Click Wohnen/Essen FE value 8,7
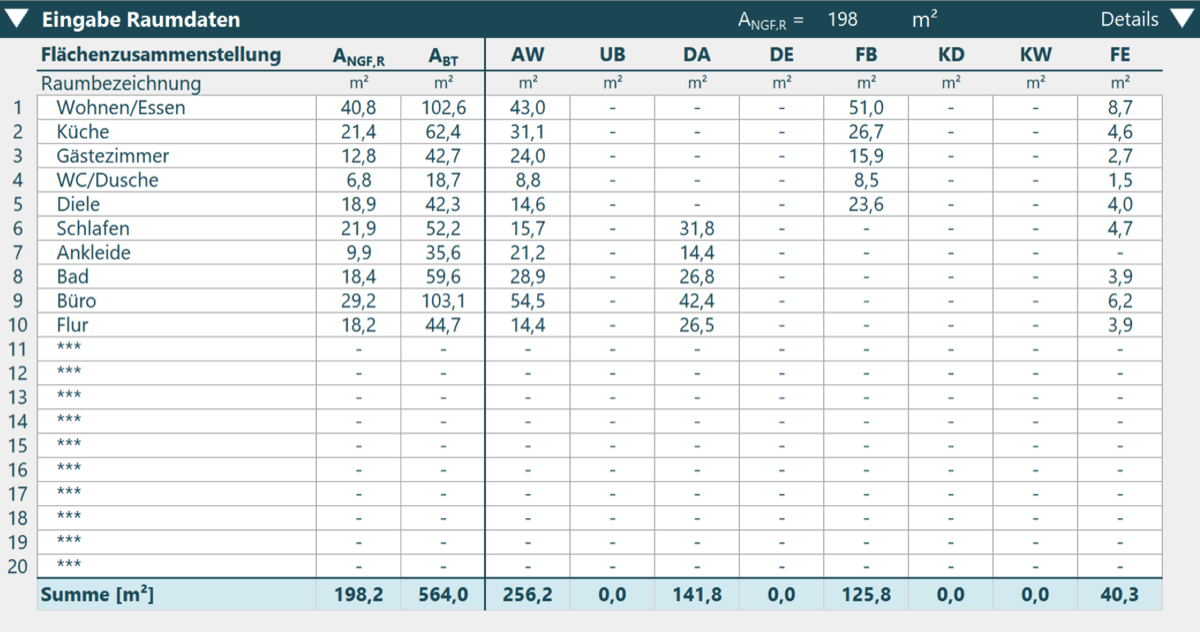Screen dimensions: 1200x632 point(1120,108)
